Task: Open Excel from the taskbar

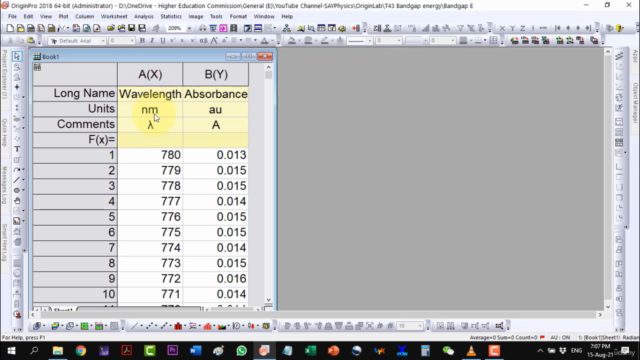Action: 310,351
